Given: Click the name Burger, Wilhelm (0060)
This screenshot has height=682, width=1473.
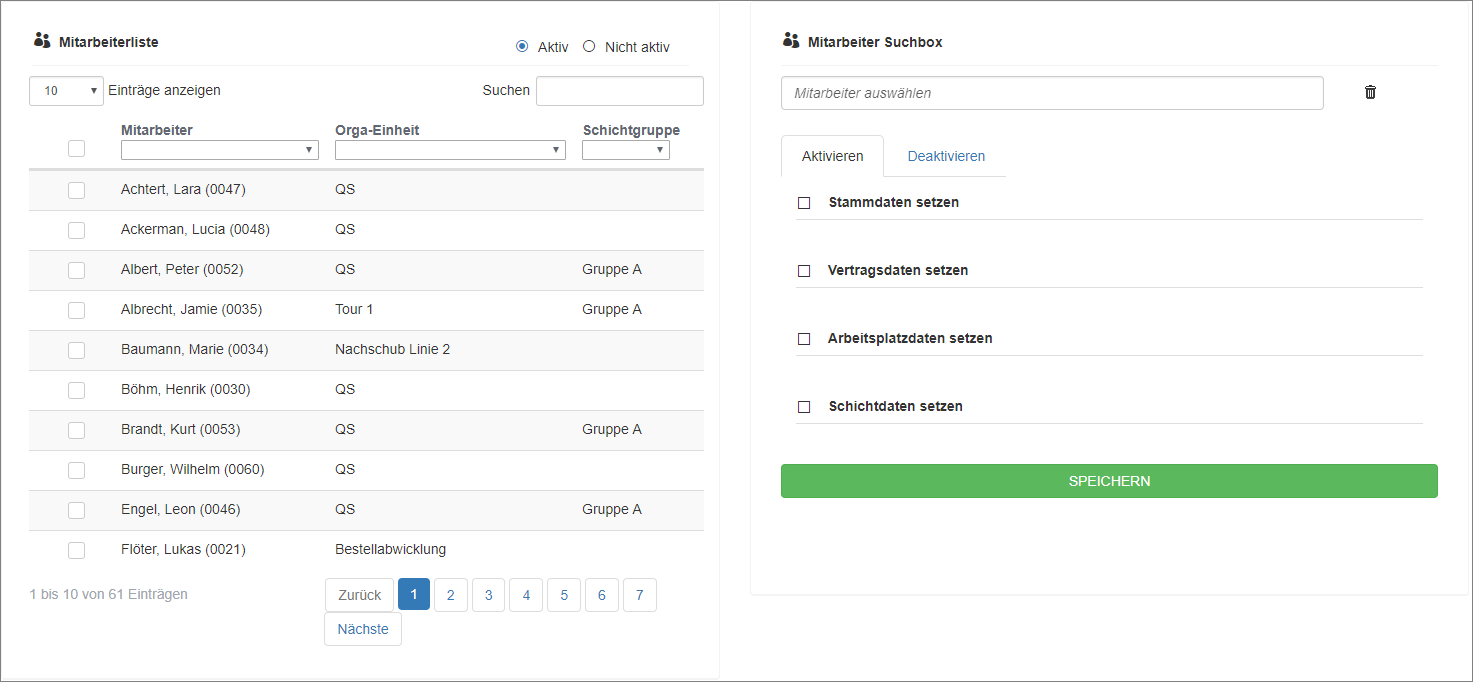Looking at the screenshot, I should point(193,469).
